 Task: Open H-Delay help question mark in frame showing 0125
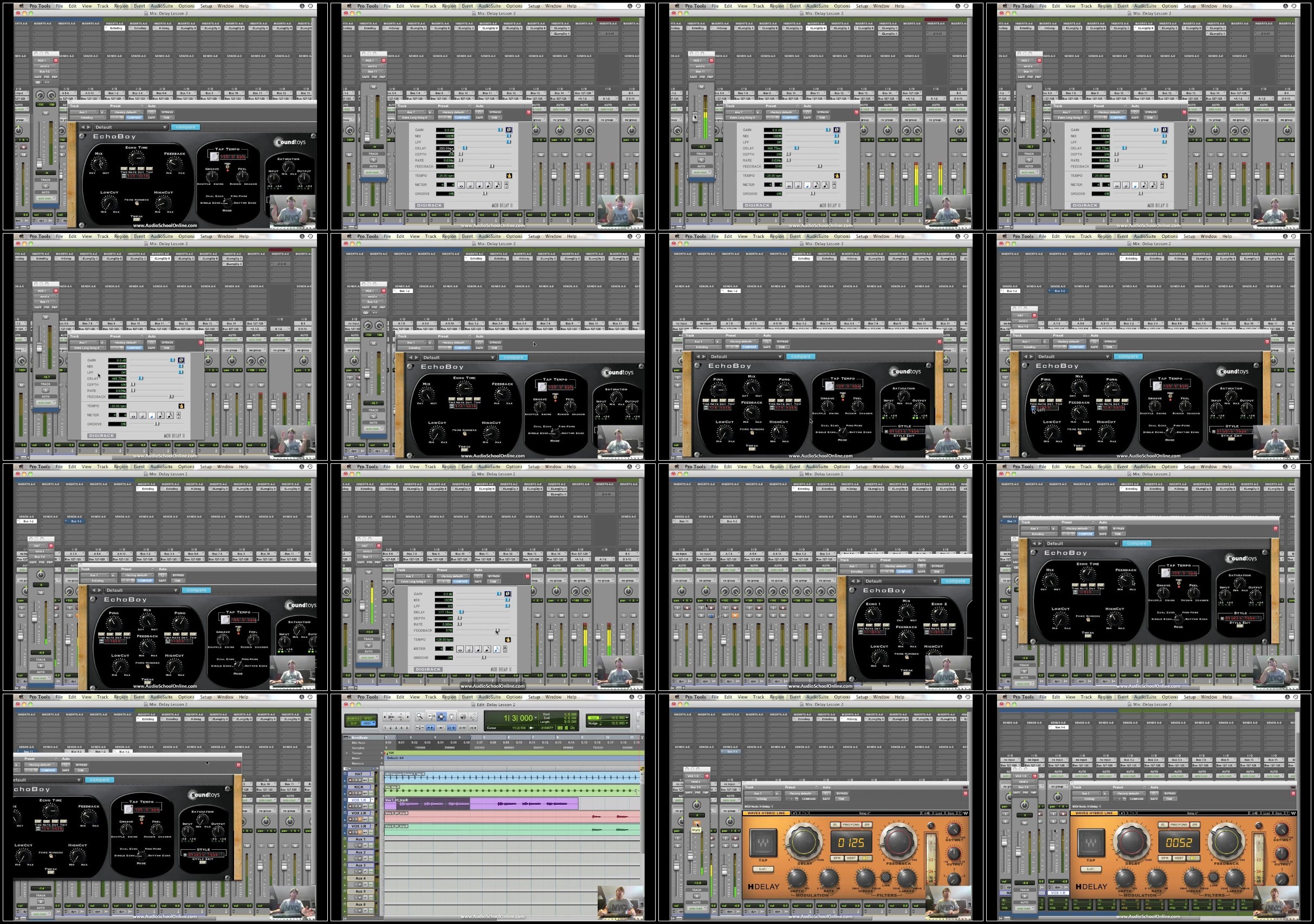click(x=960, y=813)
